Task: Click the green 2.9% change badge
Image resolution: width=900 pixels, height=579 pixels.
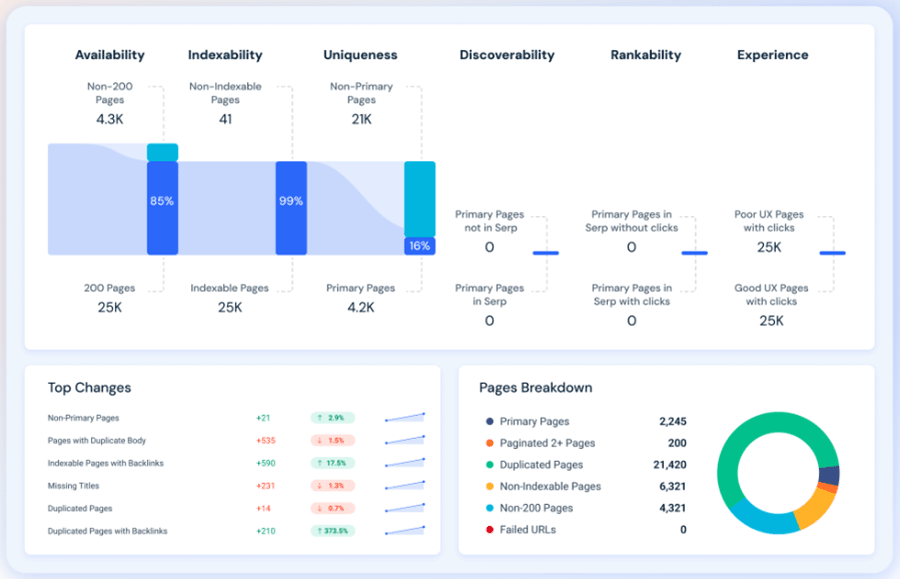Action: (x=333, y=418)
